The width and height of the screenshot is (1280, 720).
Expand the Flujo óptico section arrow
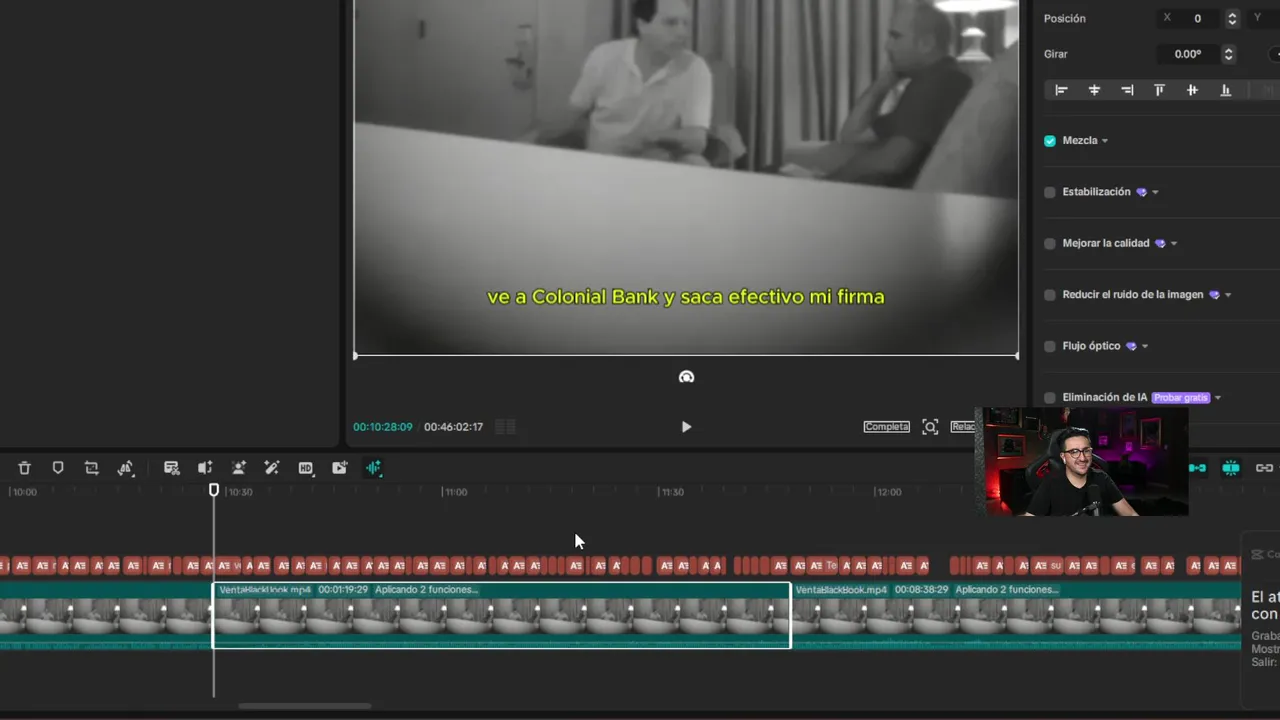click(1145, 347)
